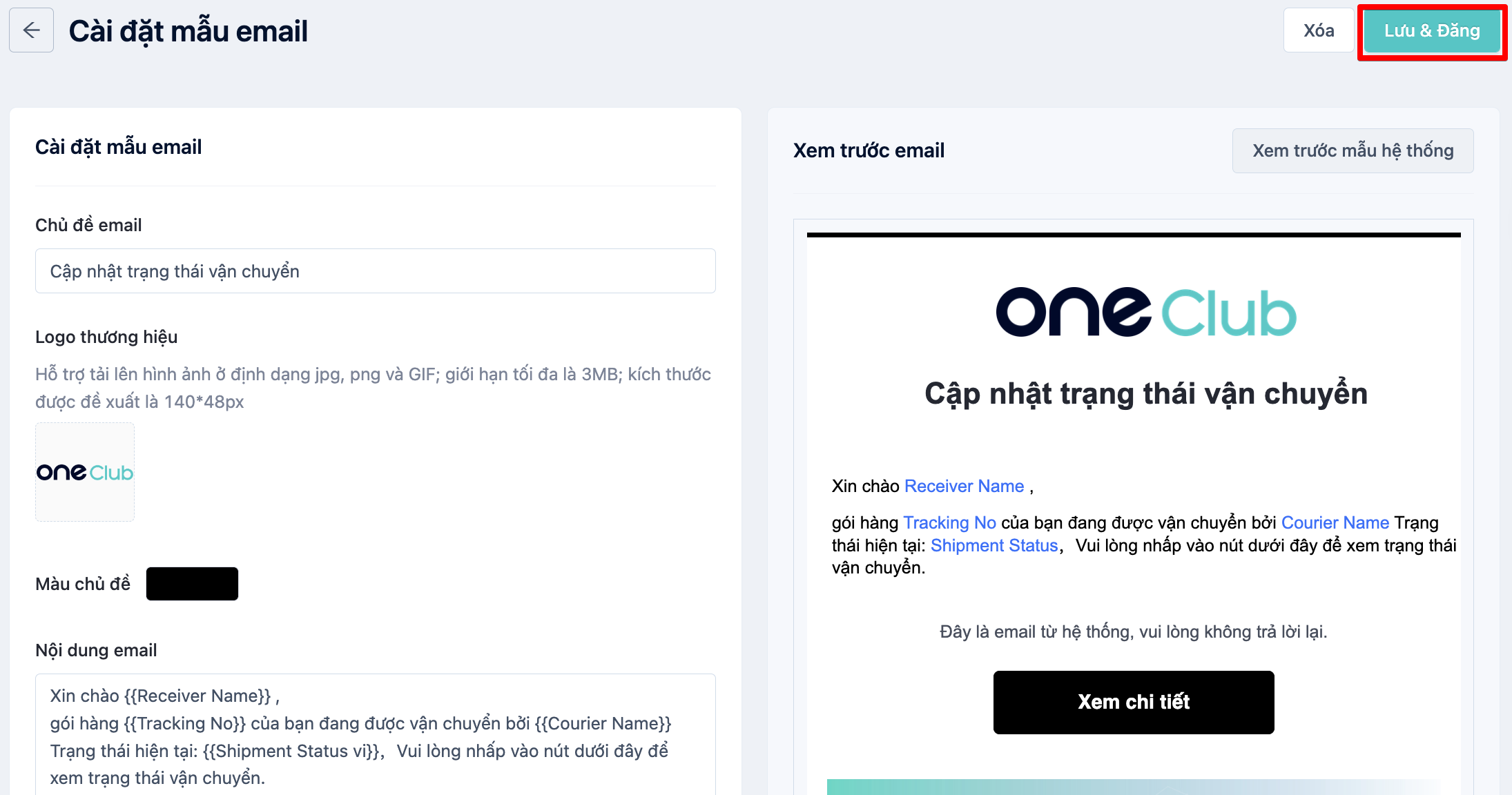This screenshot has height=795, width=1512.
Task: Click the teal gradient banner in preview
Action: click(x=1134, y=787)
